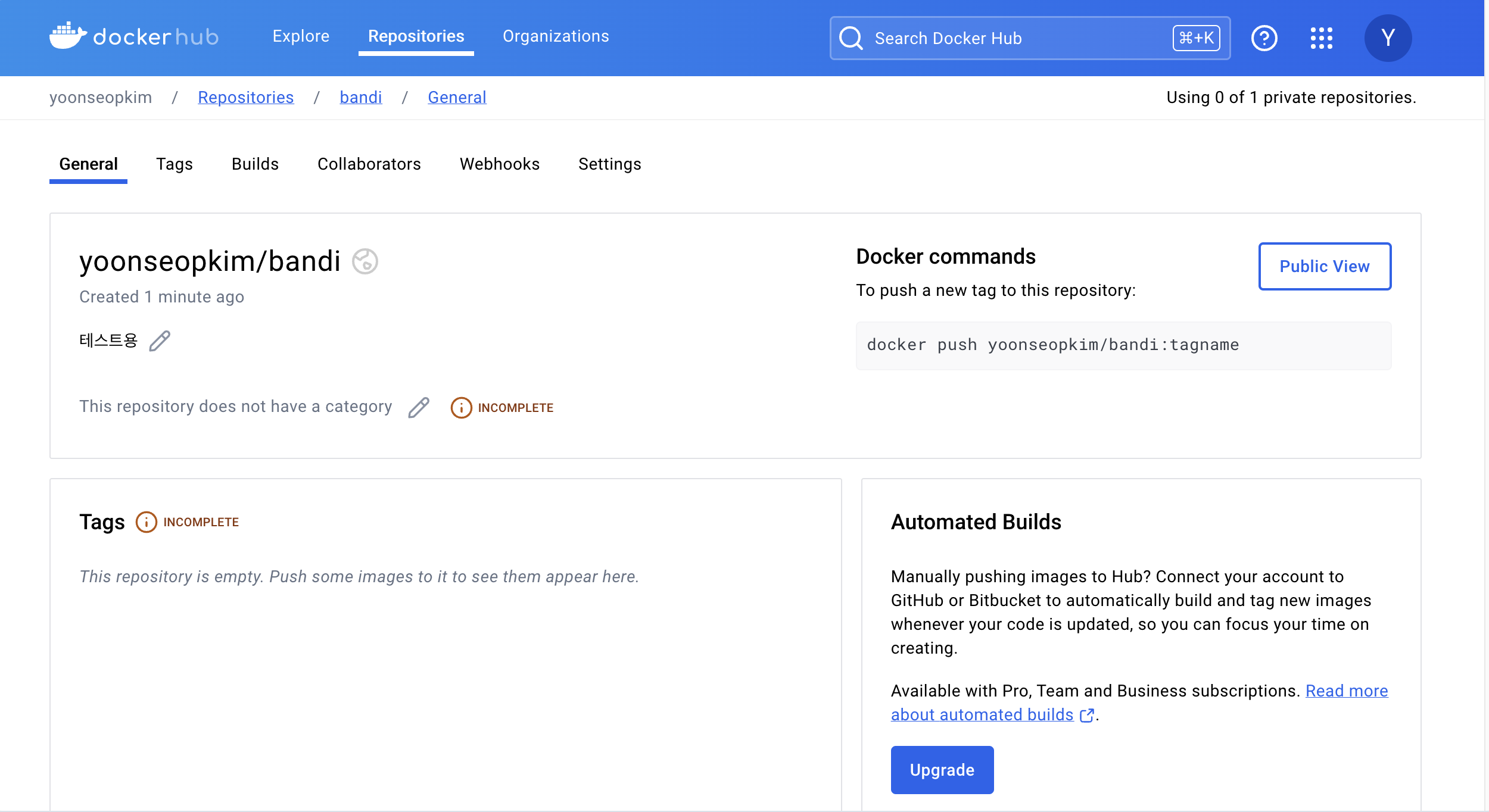Image resolution: width=1489 pixels, height=812 pixels.
Task: Follow the bandi breadcrumb link
Action: point(360,97)
